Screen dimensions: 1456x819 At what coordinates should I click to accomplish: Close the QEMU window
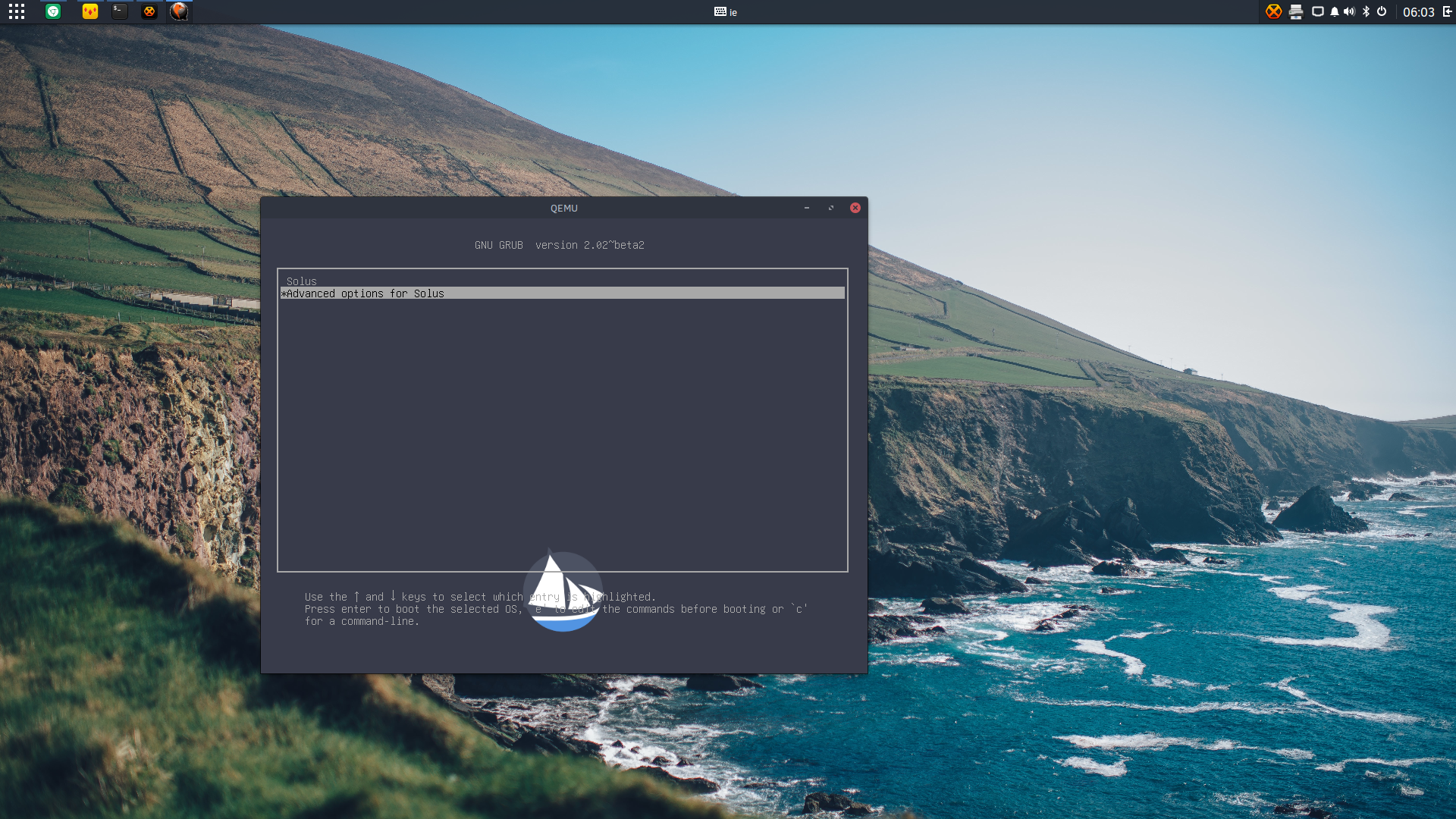[x=855, y=208]
